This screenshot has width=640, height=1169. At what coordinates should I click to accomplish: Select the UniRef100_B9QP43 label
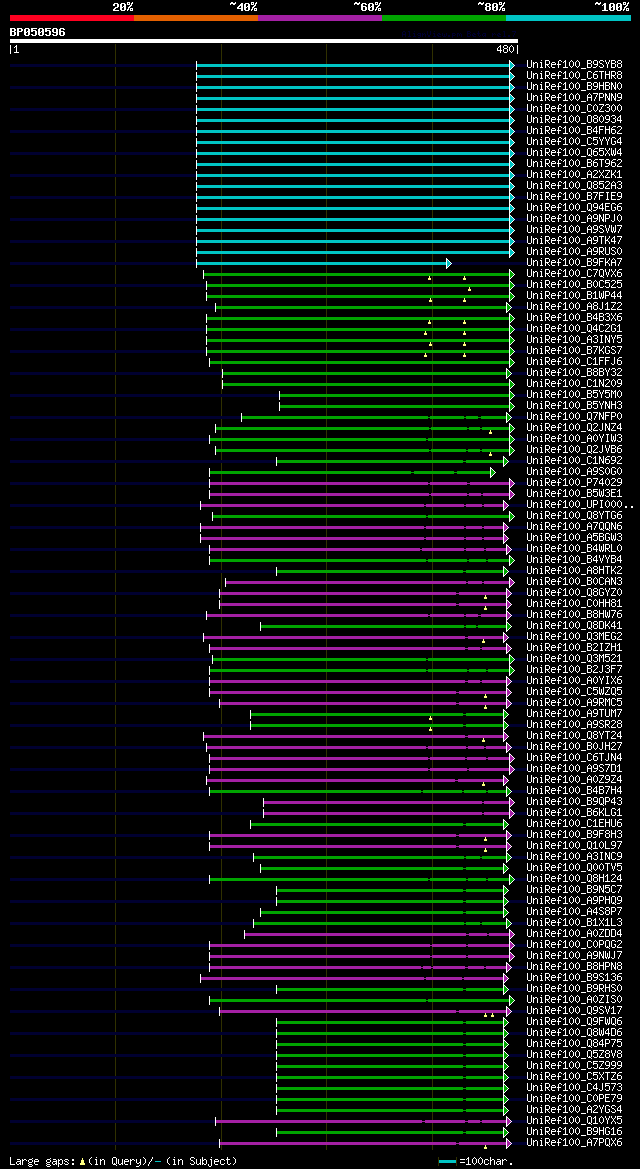tap(574, 801)
